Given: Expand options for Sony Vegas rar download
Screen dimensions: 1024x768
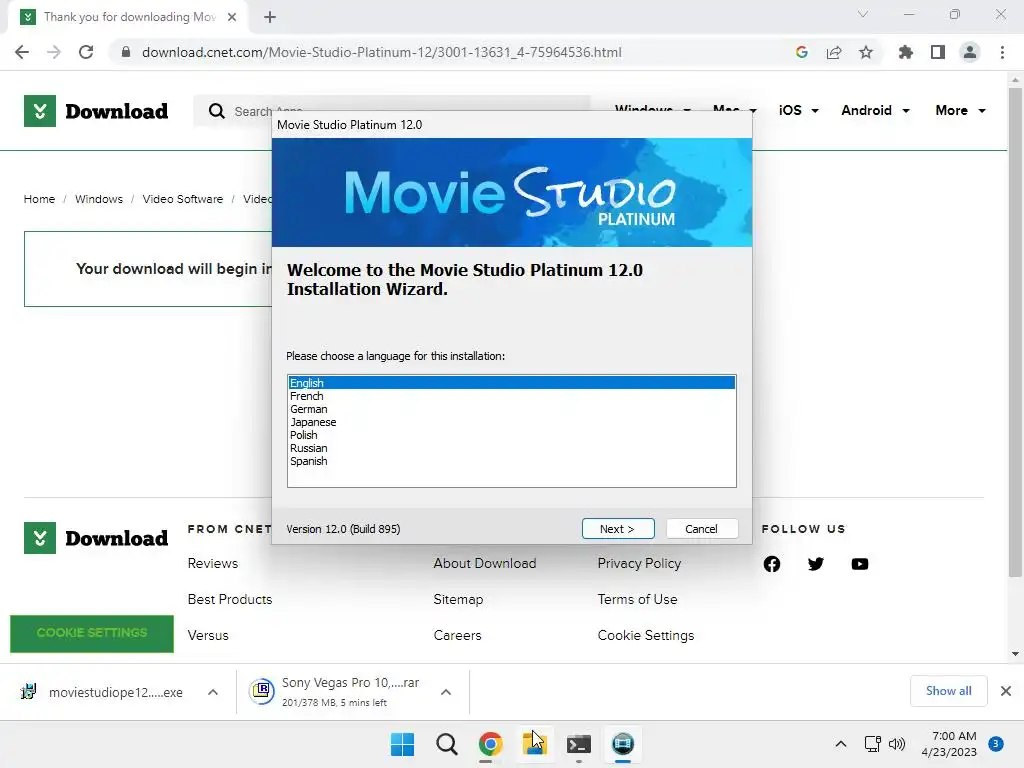Looking at the screenshot, I should point(446,692).
